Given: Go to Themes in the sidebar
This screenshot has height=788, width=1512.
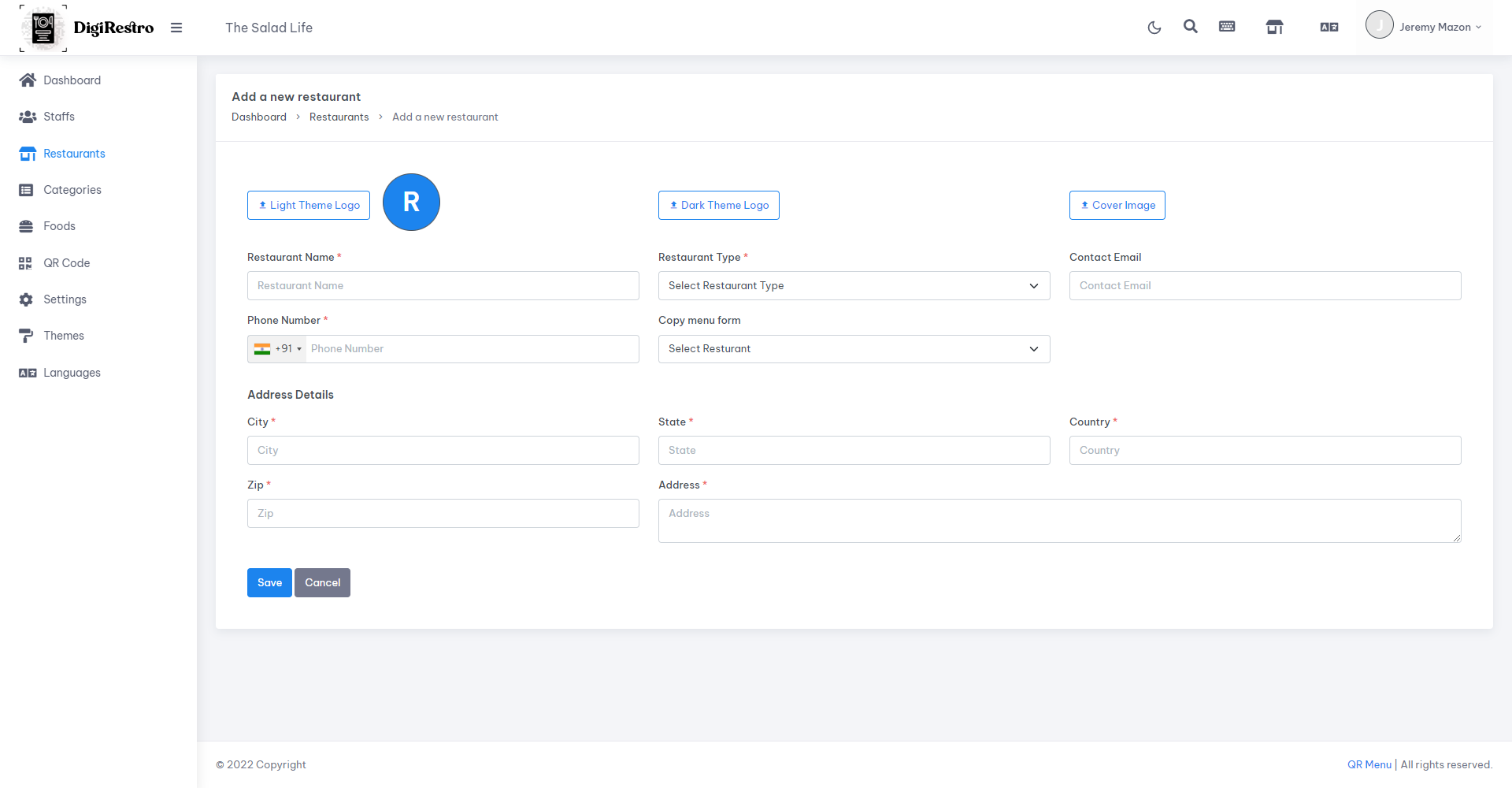Looking at the screenshot, I should click(63, 336).
